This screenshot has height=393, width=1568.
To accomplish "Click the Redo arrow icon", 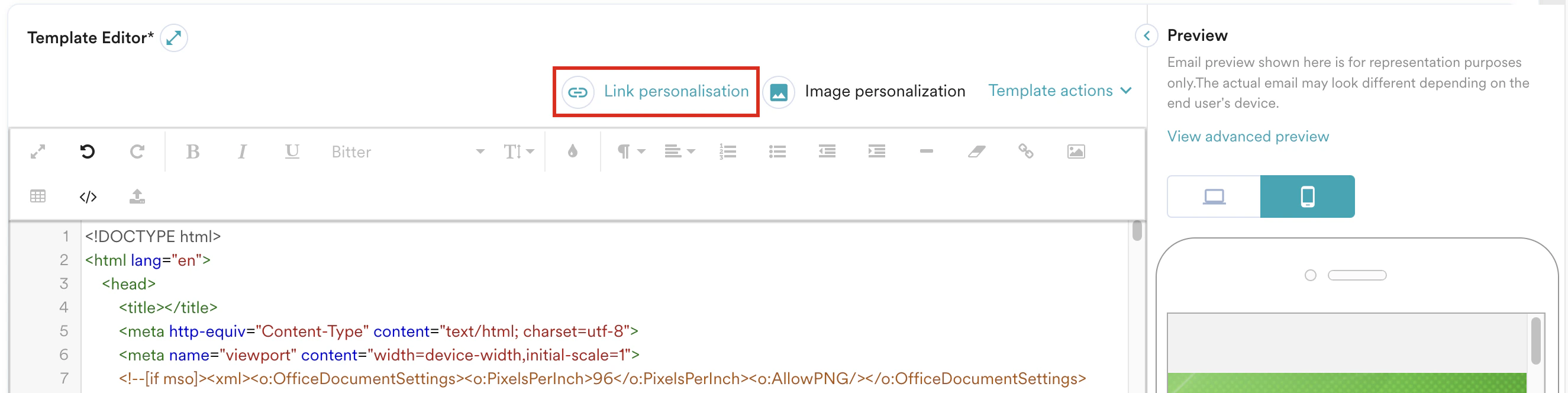I will pos(137,152).
